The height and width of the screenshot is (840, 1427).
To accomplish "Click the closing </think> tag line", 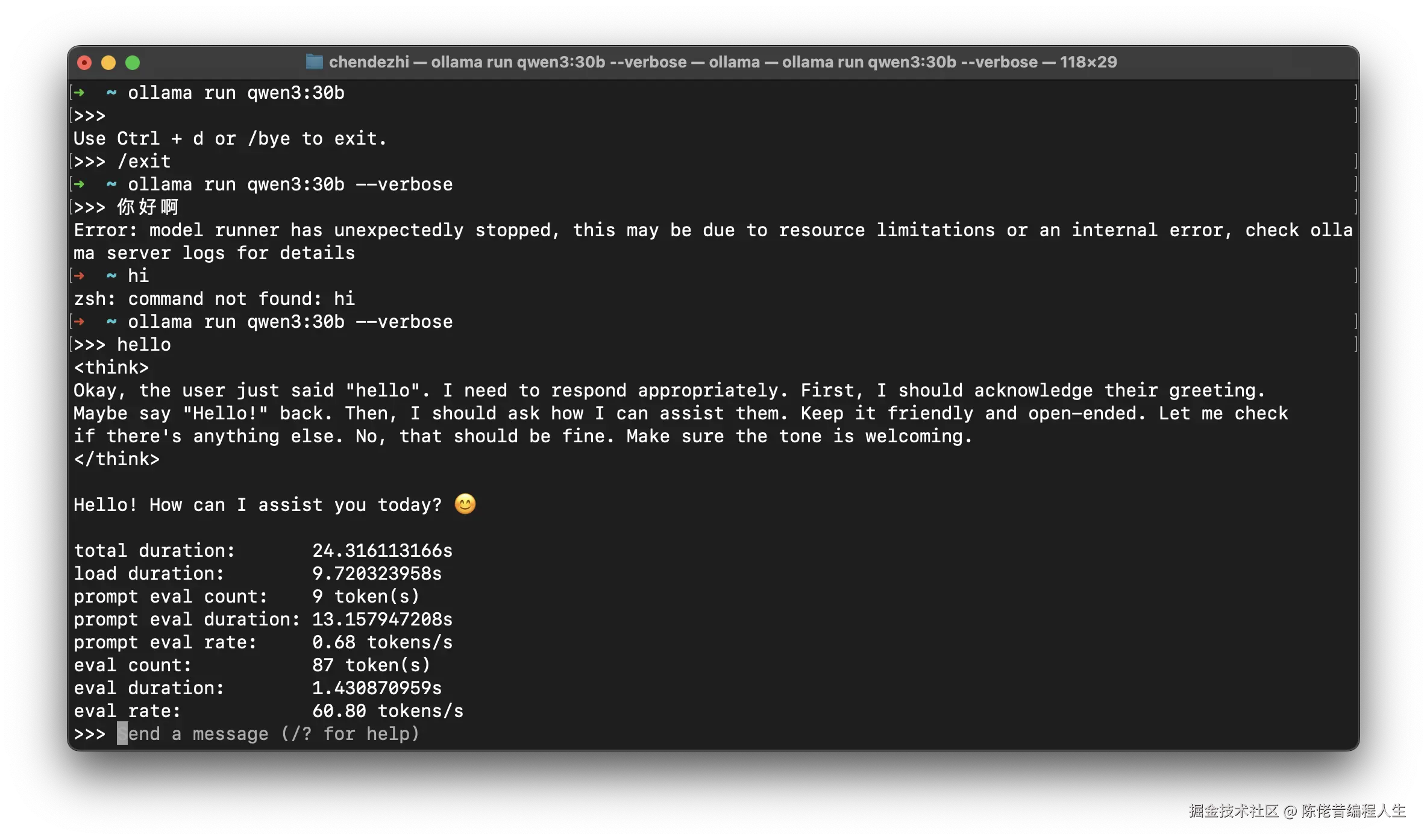I will tap(116, 459).
